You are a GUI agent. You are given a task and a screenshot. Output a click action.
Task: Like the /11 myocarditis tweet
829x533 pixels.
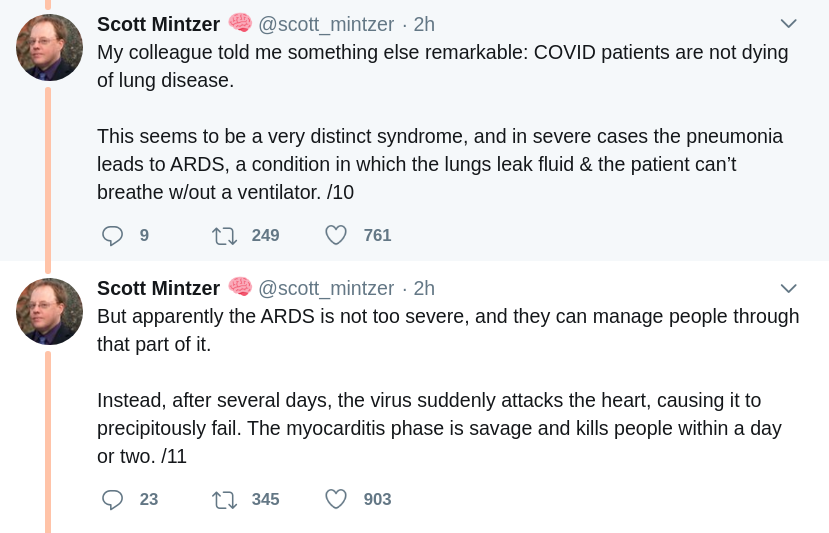pyautogui.click(x=336, y=499)
